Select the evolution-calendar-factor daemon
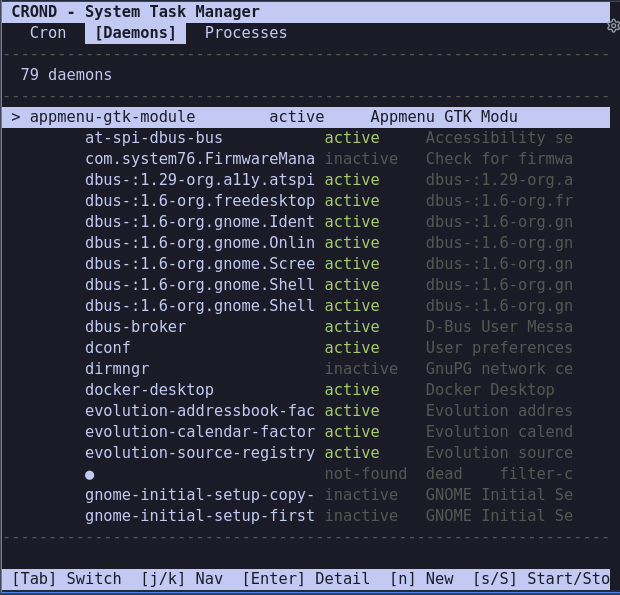Viewport: 620px width, 595px height. tap(200, 432)
